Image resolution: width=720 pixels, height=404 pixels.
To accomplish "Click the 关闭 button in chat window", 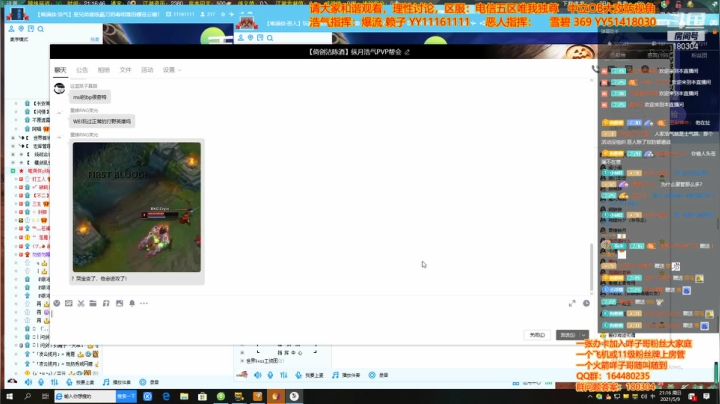I will click(537, 335).
